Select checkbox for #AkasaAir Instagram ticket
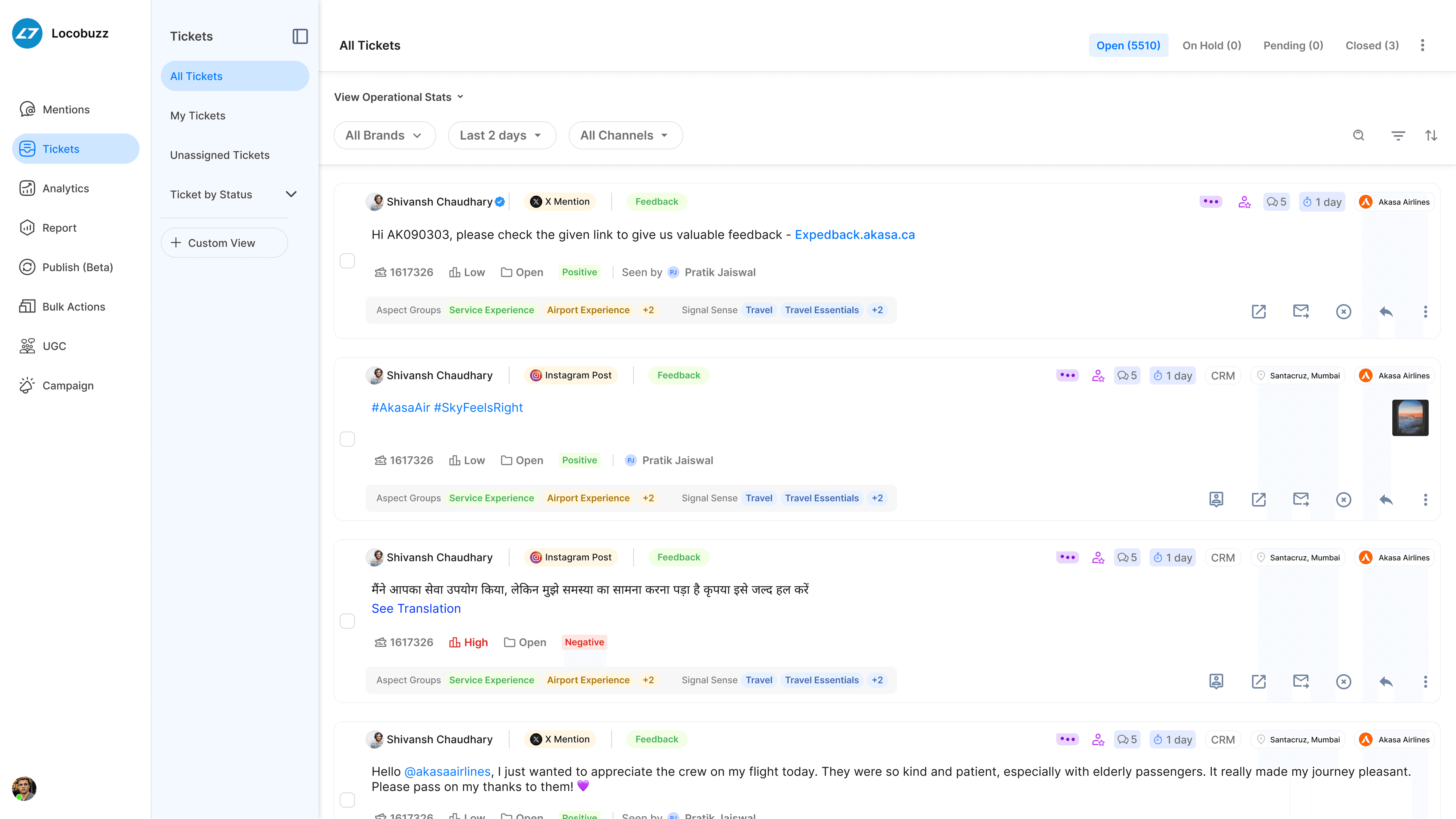The width and height of the screenshot is (1456, 819). (x=347, y=439)
